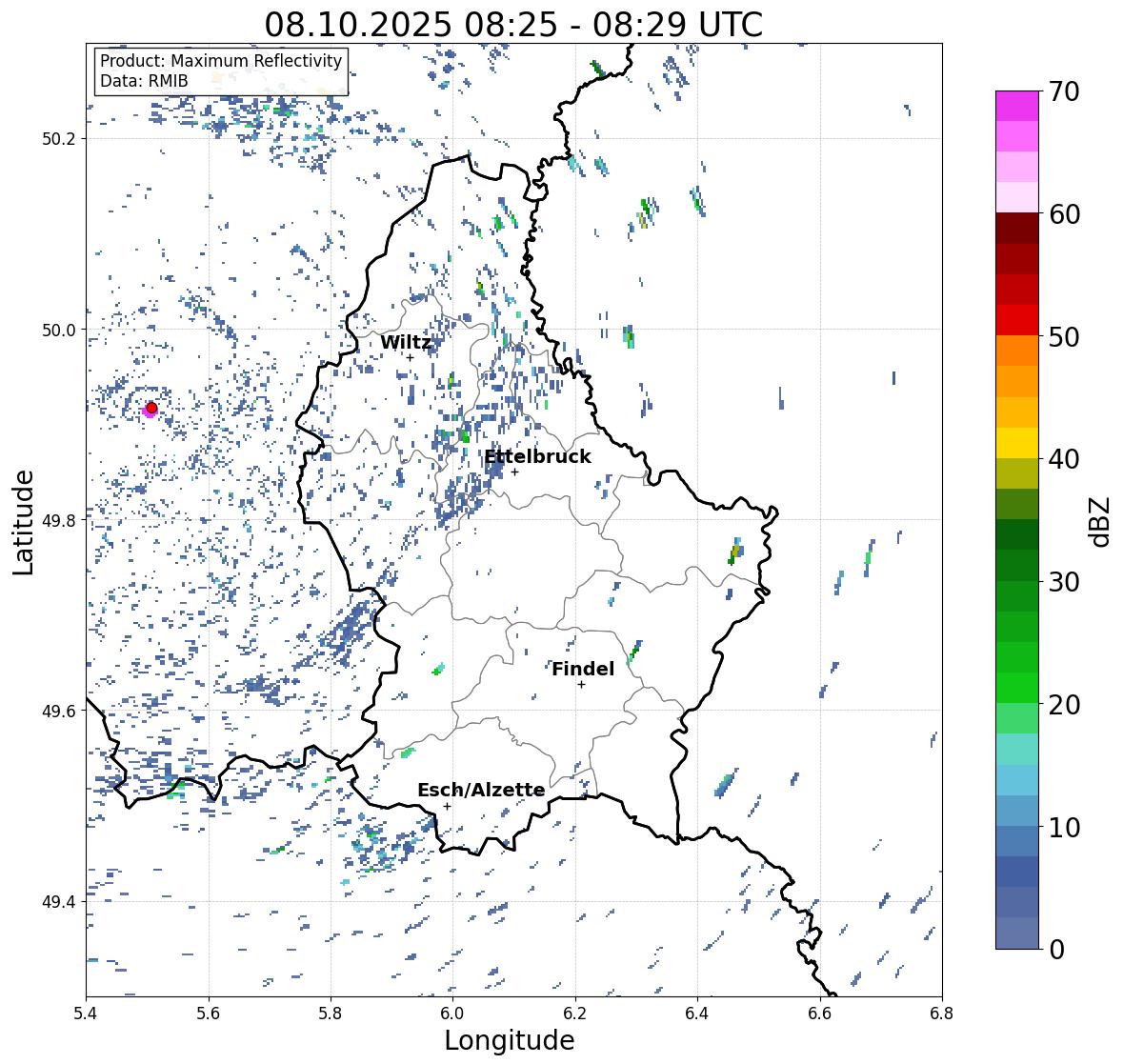Image resolution: width=1123 pixels, height=1064 pixels.
Task: Click the Ettelbruck station cross marker
Action: pyautogui.click(x=514, y=472)
